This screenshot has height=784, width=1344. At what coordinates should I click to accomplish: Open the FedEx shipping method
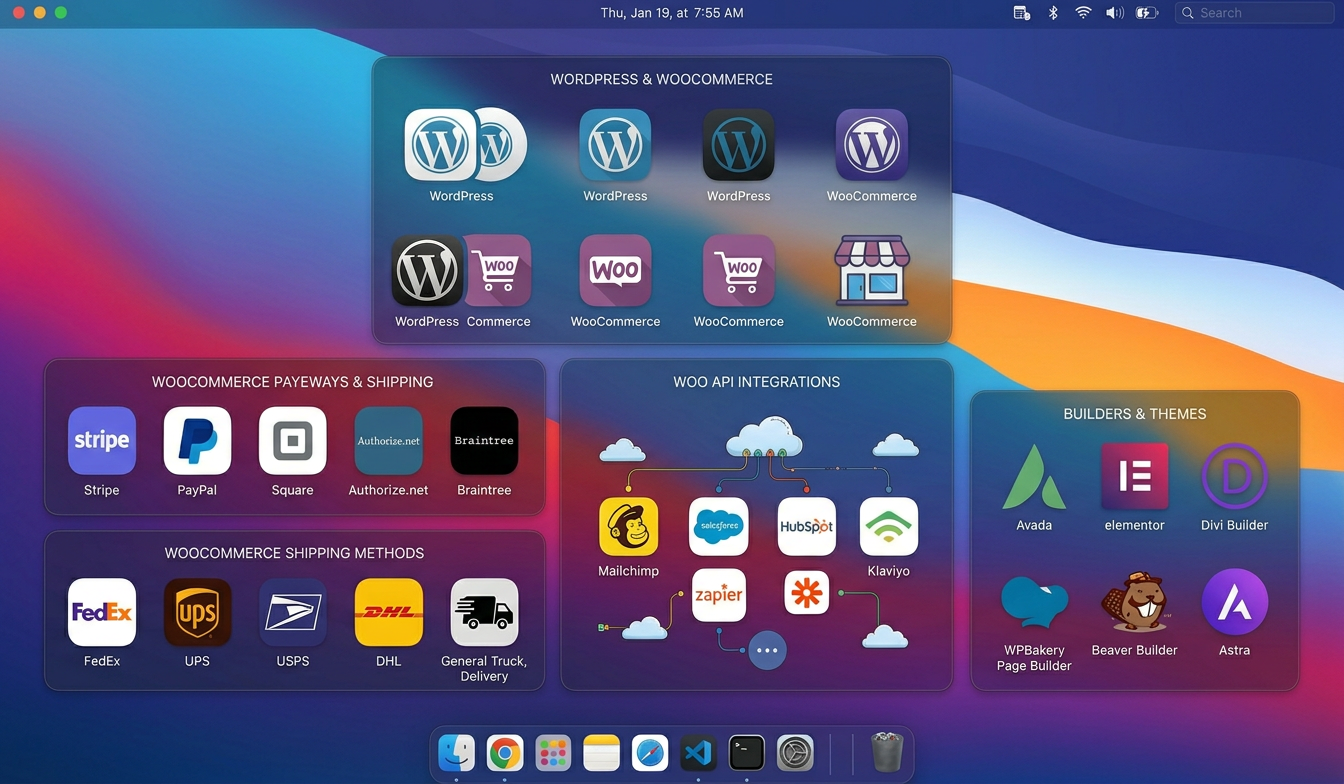(x=102, y=612)
